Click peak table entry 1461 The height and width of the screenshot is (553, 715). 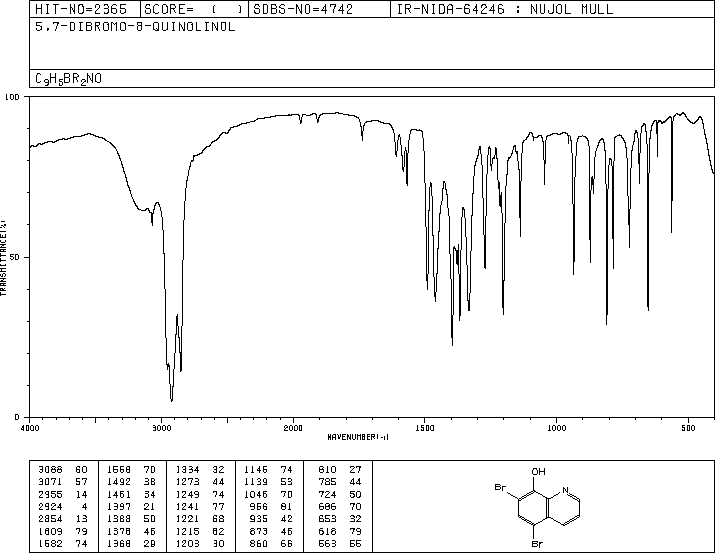[131, 494]
